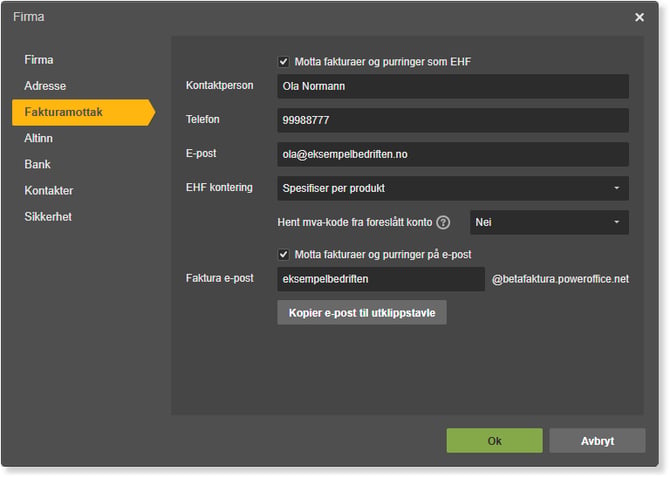Click the Kontaktperson label
Screen dimensions: 670x478
pyautogui.click(x=220, y=85)
